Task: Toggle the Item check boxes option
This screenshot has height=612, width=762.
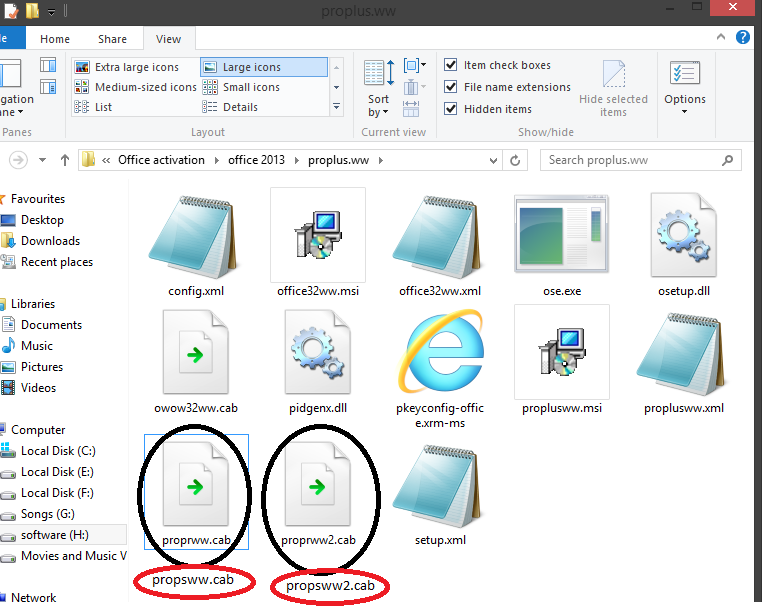Action: [x=452, y=66]
